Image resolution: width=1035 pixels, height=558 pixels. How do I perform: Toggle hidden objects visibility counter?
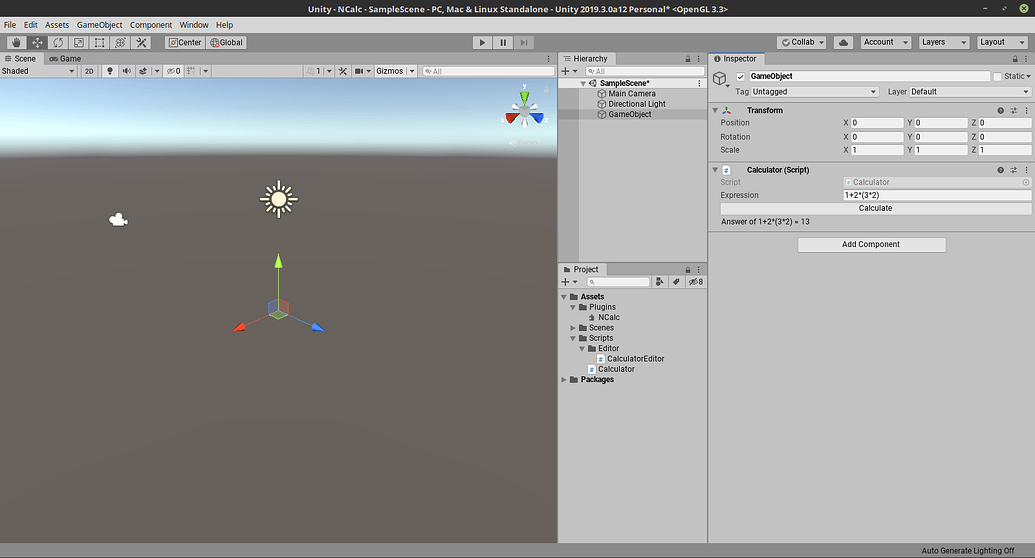[173, 71]
